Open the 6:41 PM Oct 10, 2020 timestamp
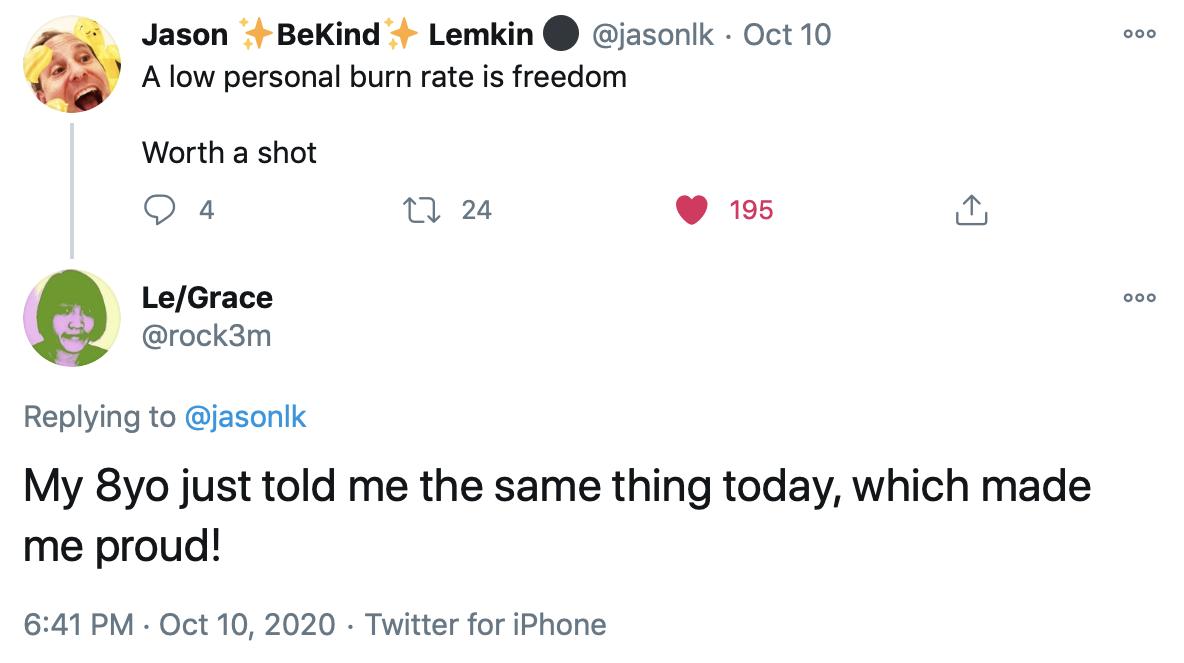 pyautogui.click(x=179, y=624)
